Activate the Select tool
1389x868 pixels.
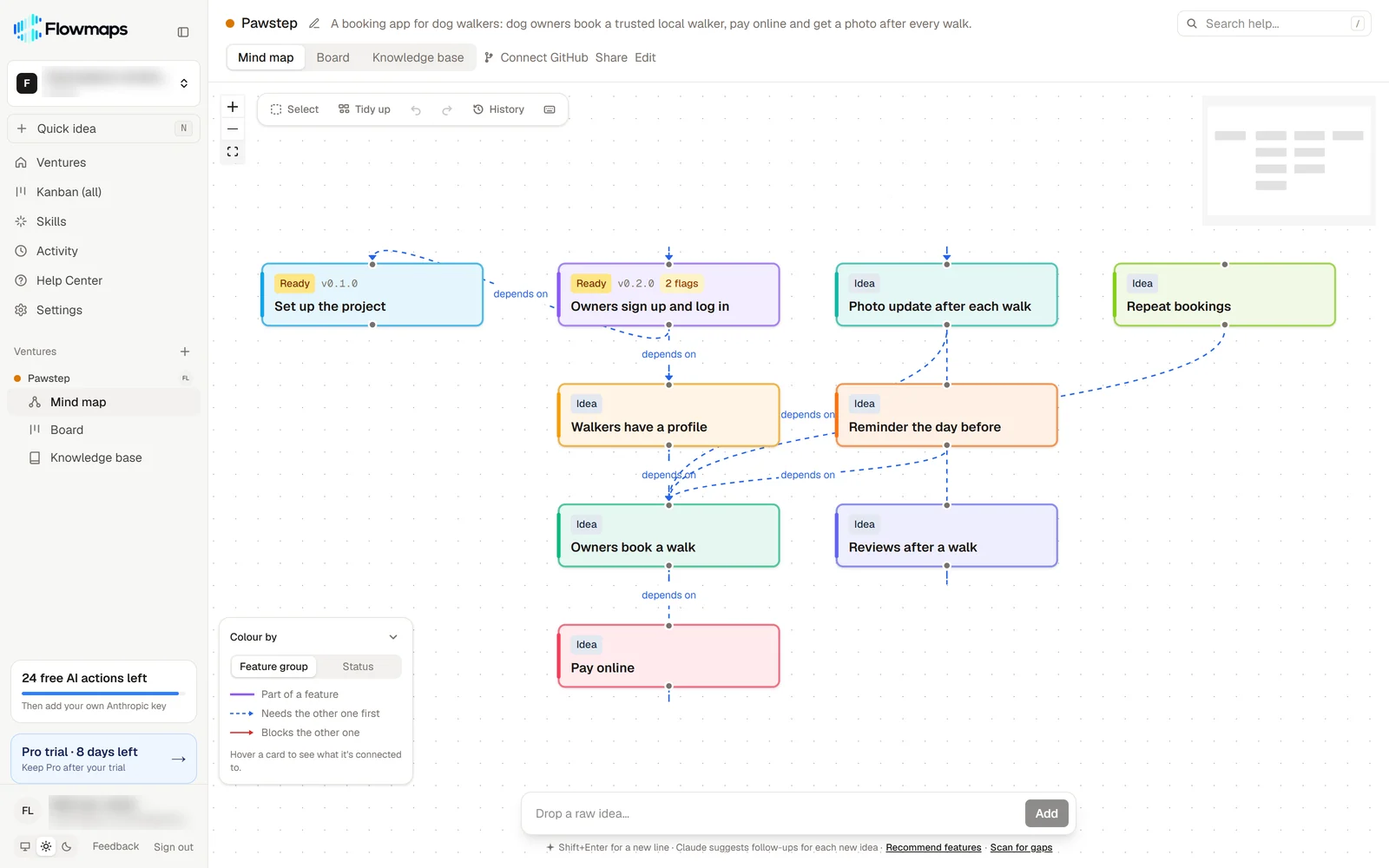294,109
